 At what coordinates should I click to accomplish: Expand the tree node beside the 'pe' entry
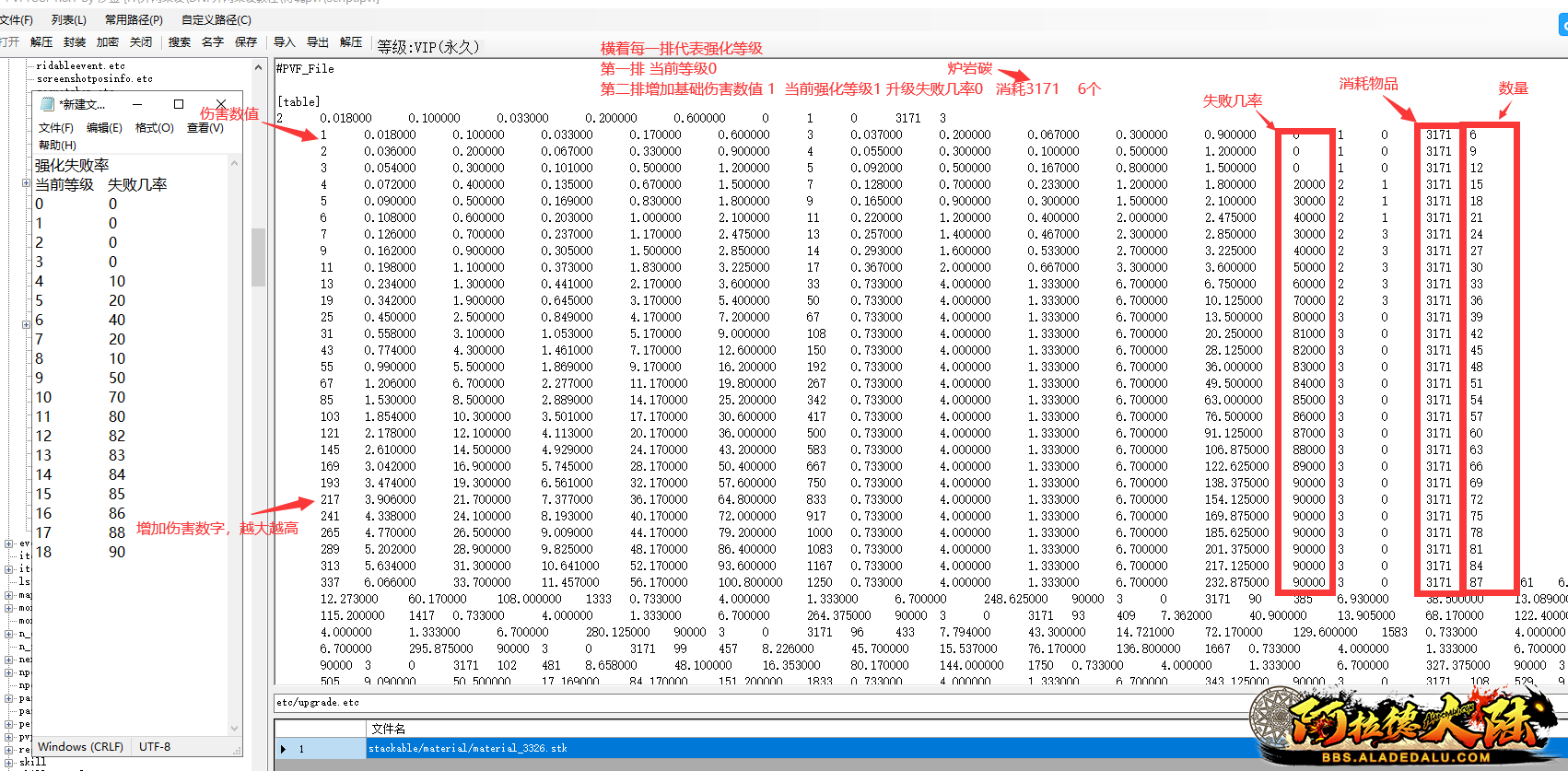pyautogui.click(x=8, y=724)
